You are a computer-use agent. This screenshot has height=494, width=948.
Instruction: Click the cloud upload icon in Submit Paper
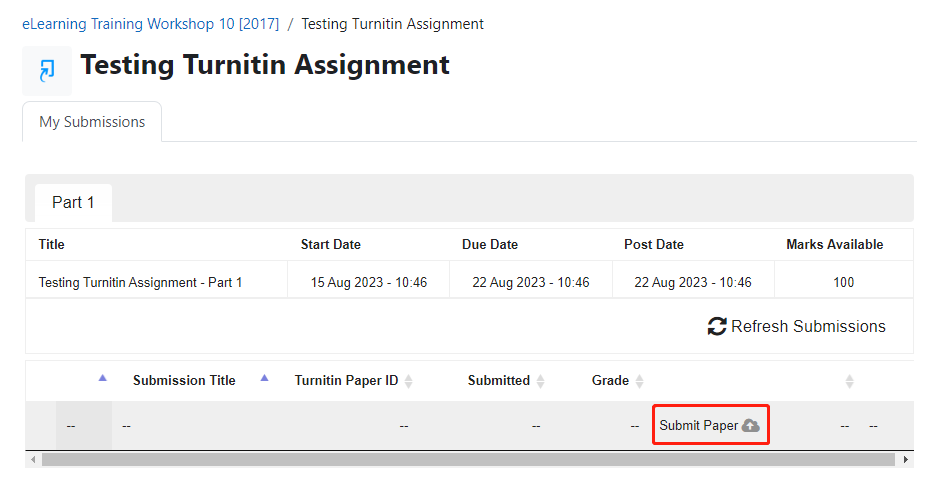(751, 426)
